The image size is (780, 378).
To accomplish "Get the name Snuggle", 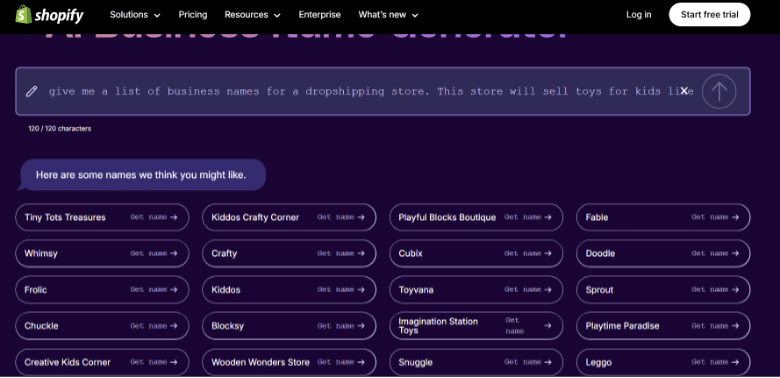I will coord(476,362).
